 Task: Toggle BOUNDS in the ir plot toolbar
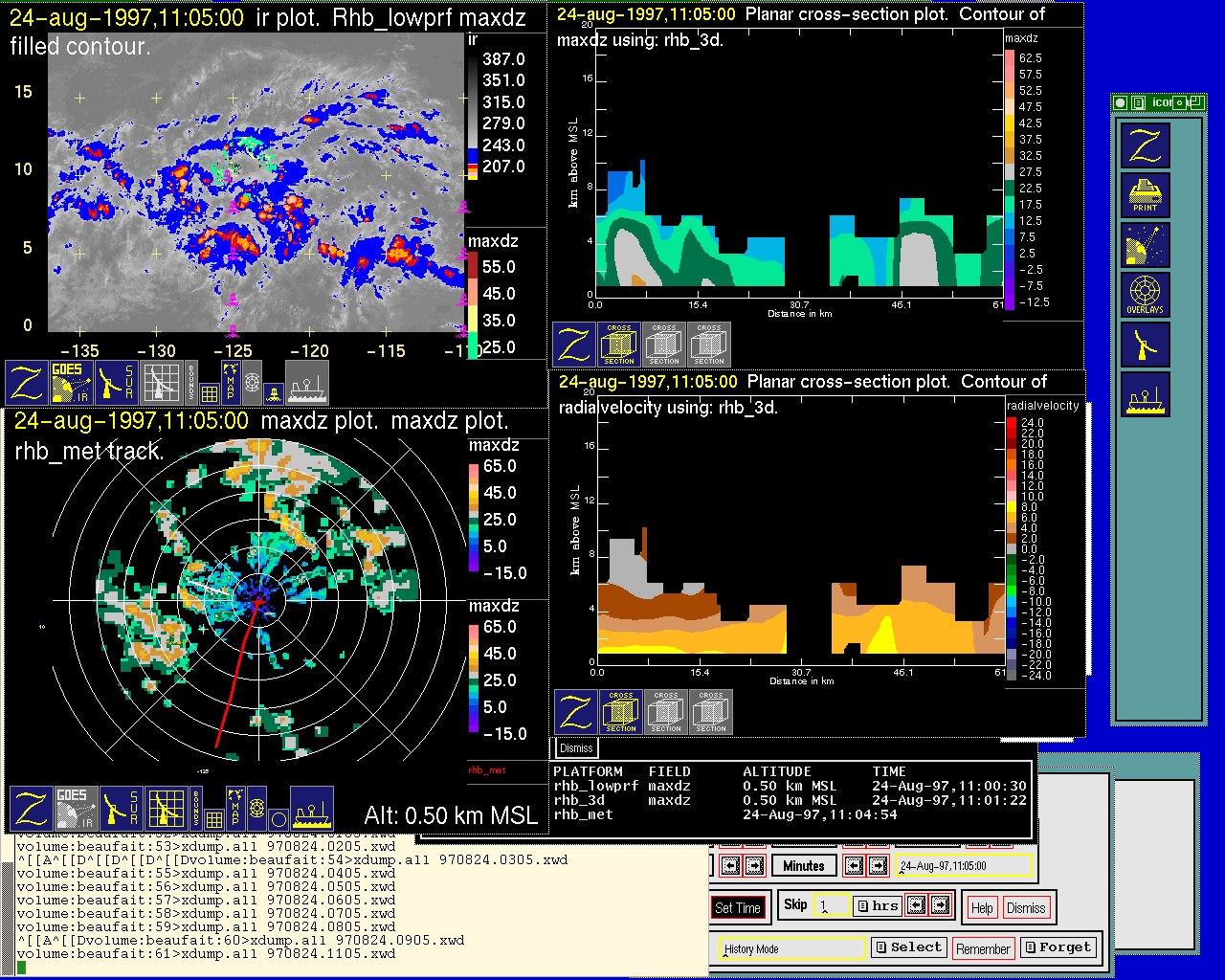191,382
